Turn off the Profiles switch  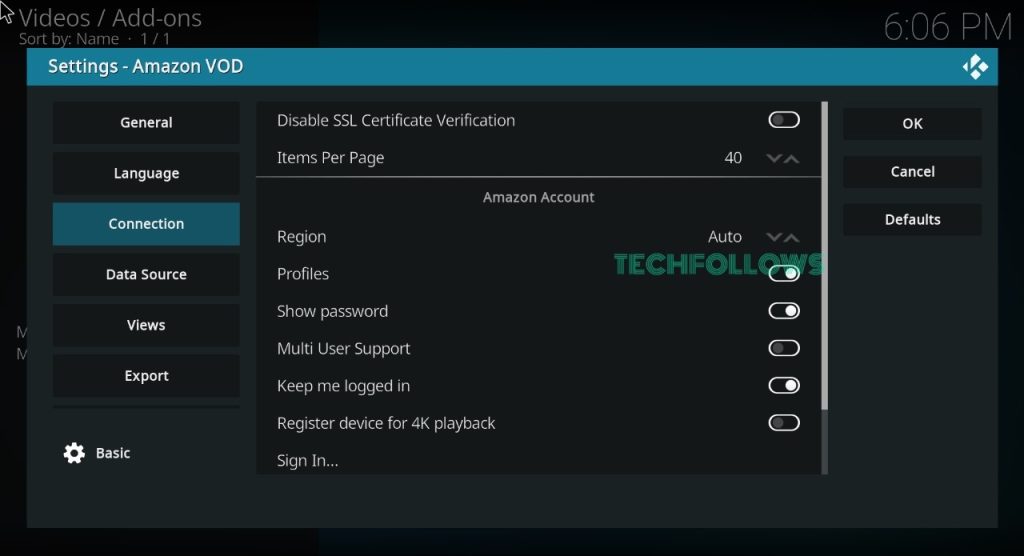pyautogui.click(x=784, y=273)
